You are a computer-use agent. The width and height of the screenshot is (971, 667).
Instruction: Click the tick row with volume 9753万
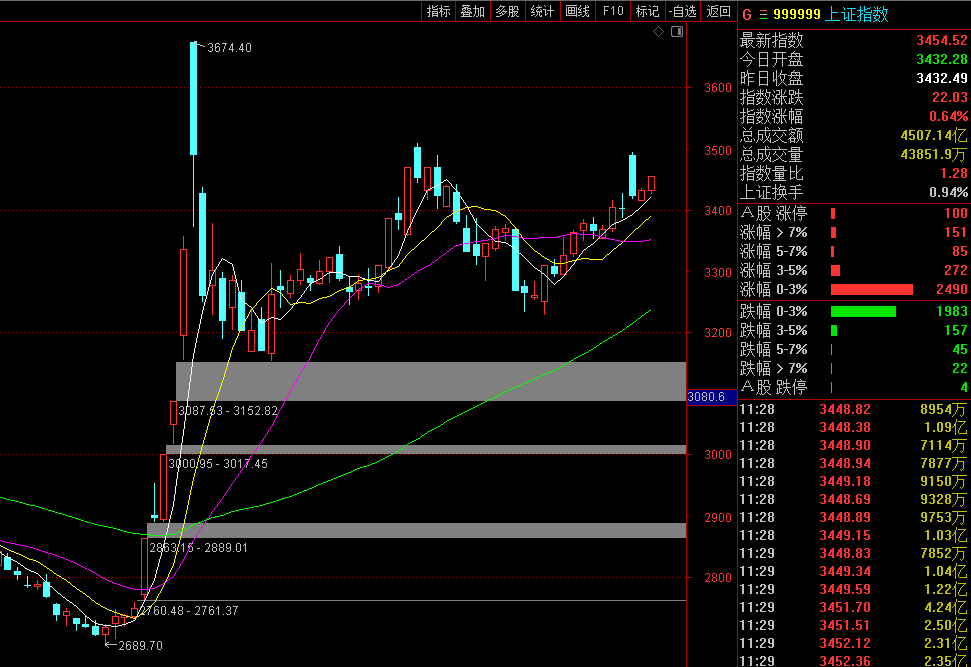click(x=853, y=517)
